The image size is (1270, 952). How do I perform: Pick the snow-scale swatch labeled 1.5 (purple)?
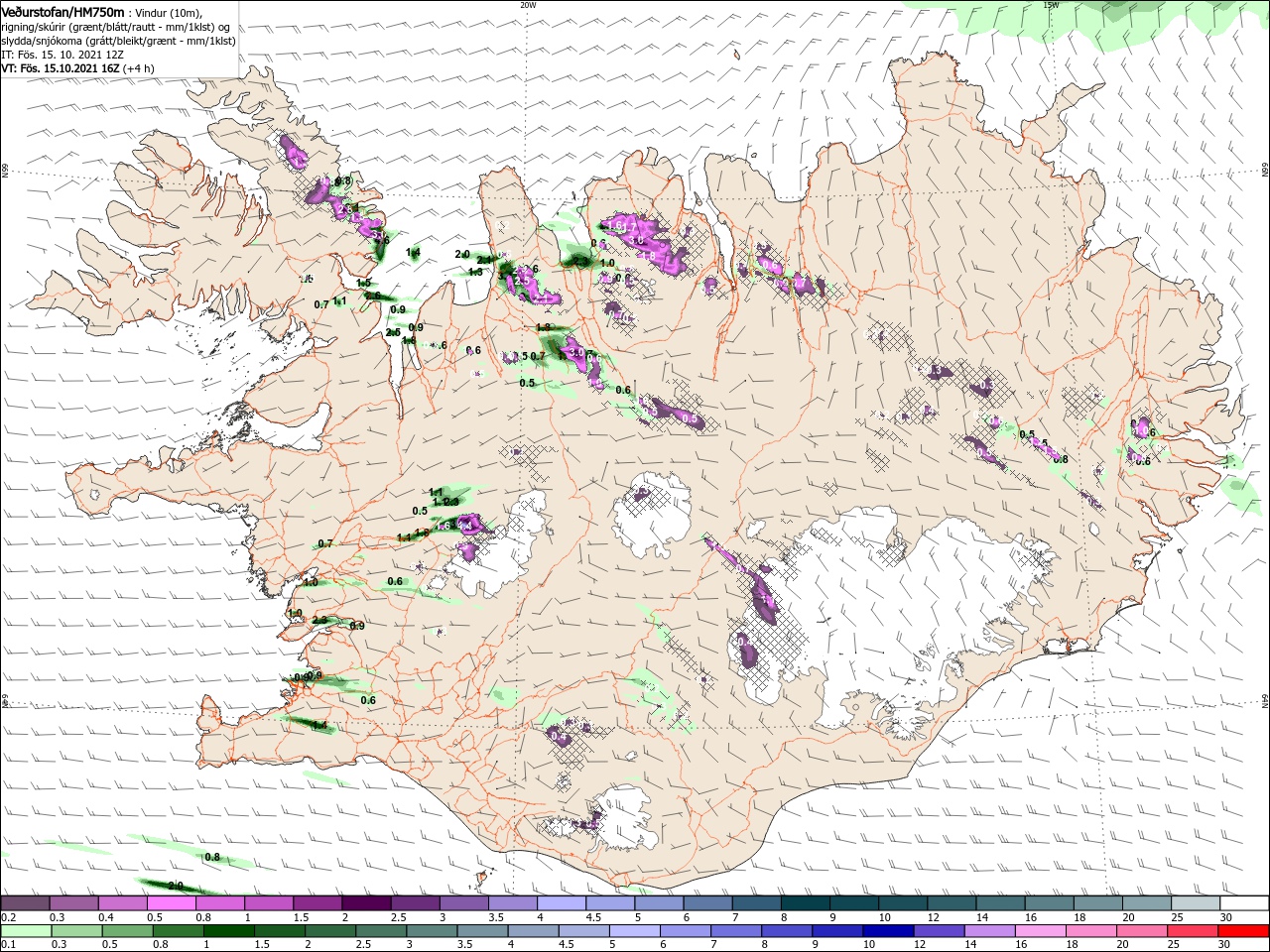(317, 903)
